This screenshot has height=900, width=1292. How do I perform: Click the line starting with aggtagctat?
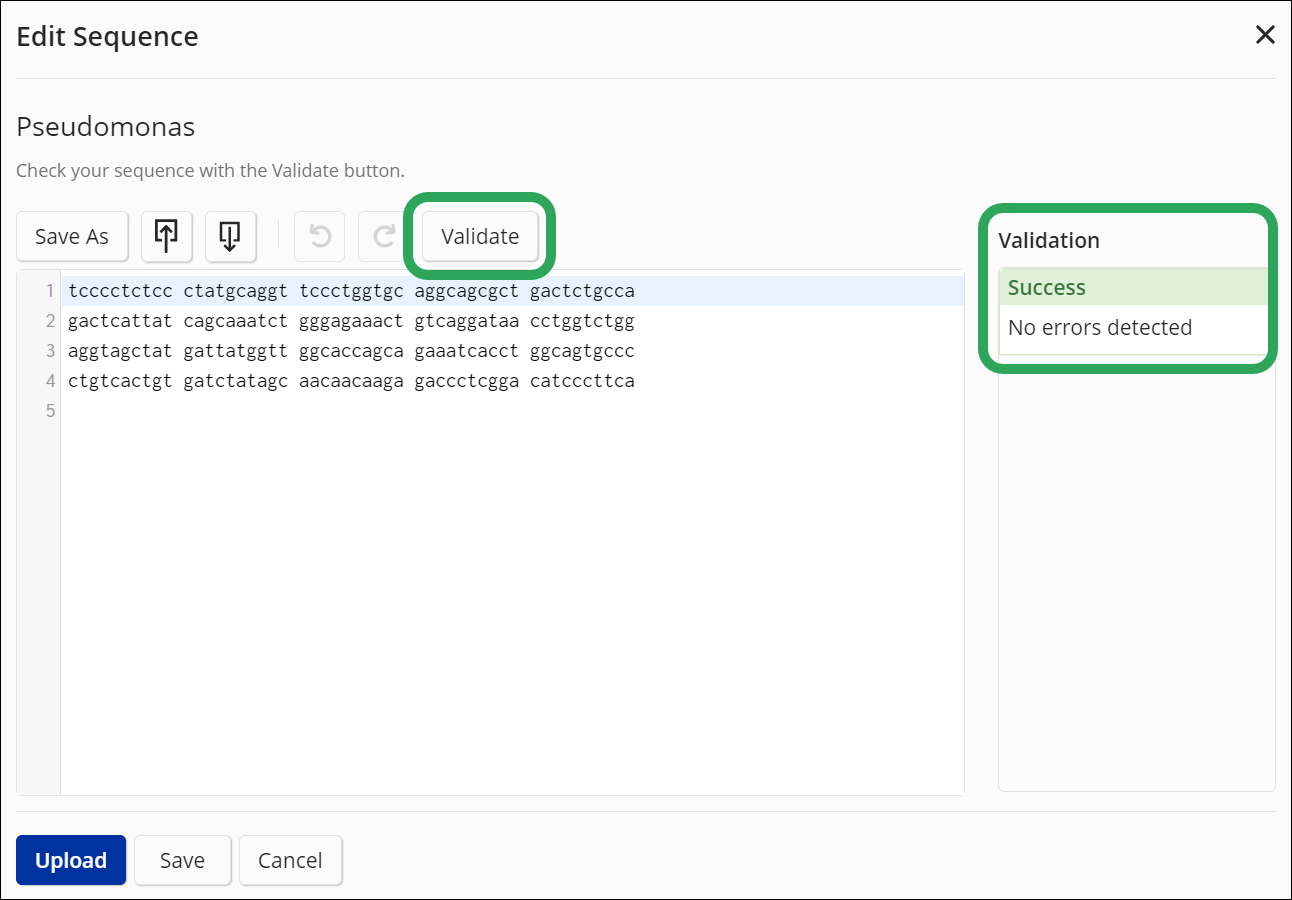coord(351,352)
